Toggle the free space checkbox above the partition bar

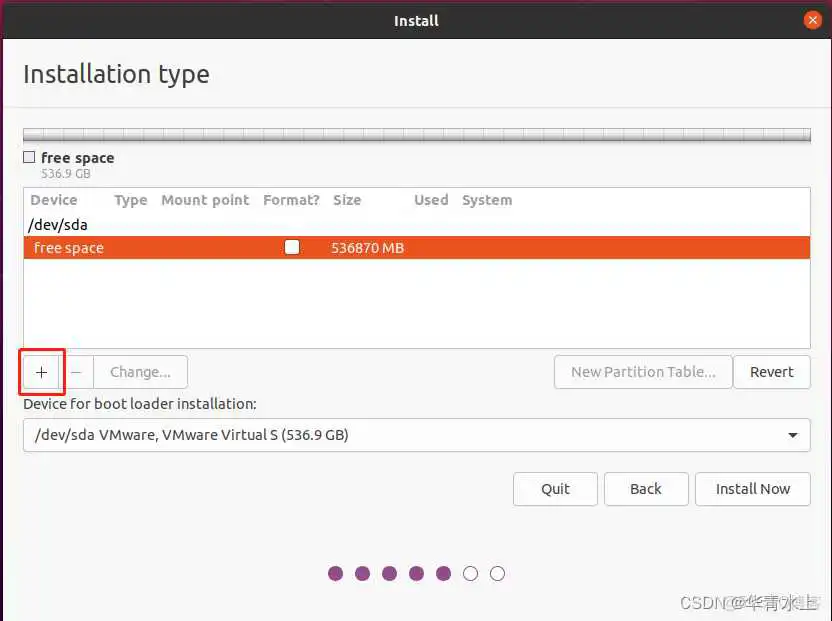tap(28, 157)
